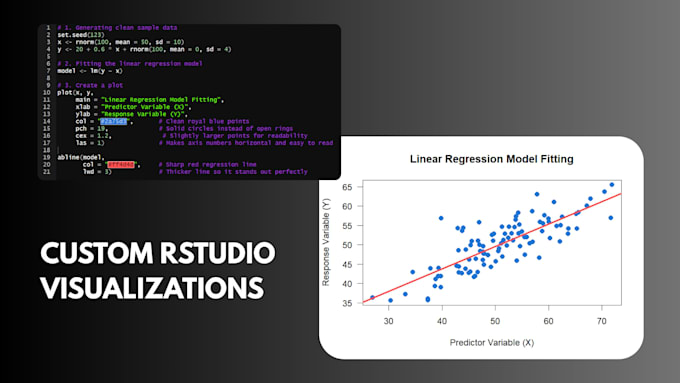
Task: Click the 'set.seed(123)' code line
Action: pos(81,35)
